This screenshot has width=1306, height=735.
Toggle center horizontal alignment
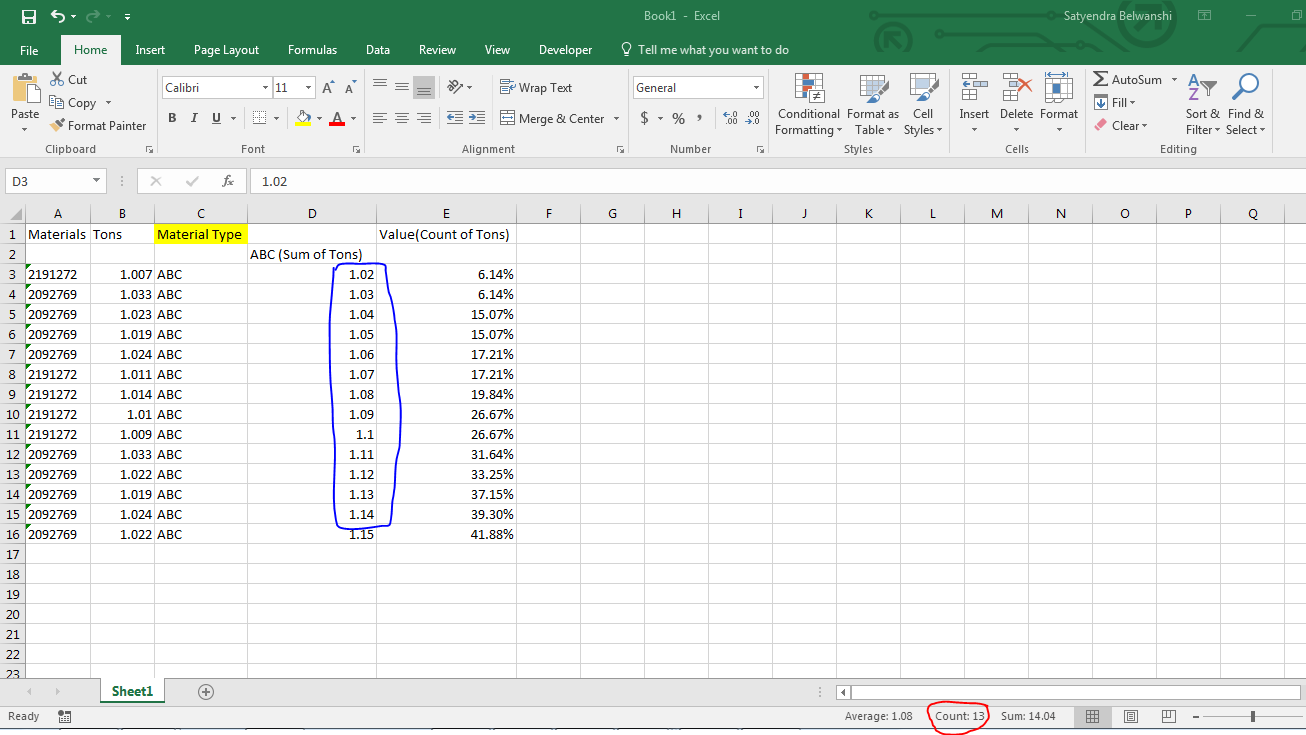click(x=402, y=118)
